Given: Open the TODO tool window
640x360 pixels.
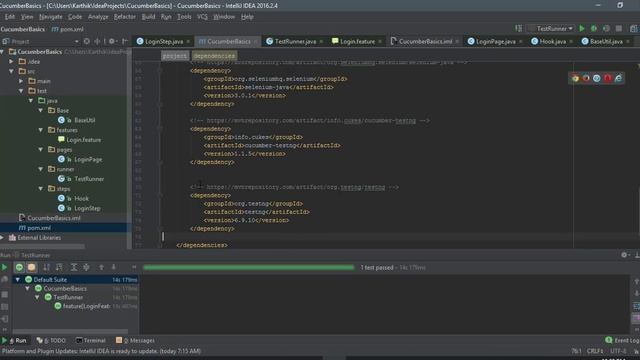Looking at the screenshot, I should tap(51, 340).
